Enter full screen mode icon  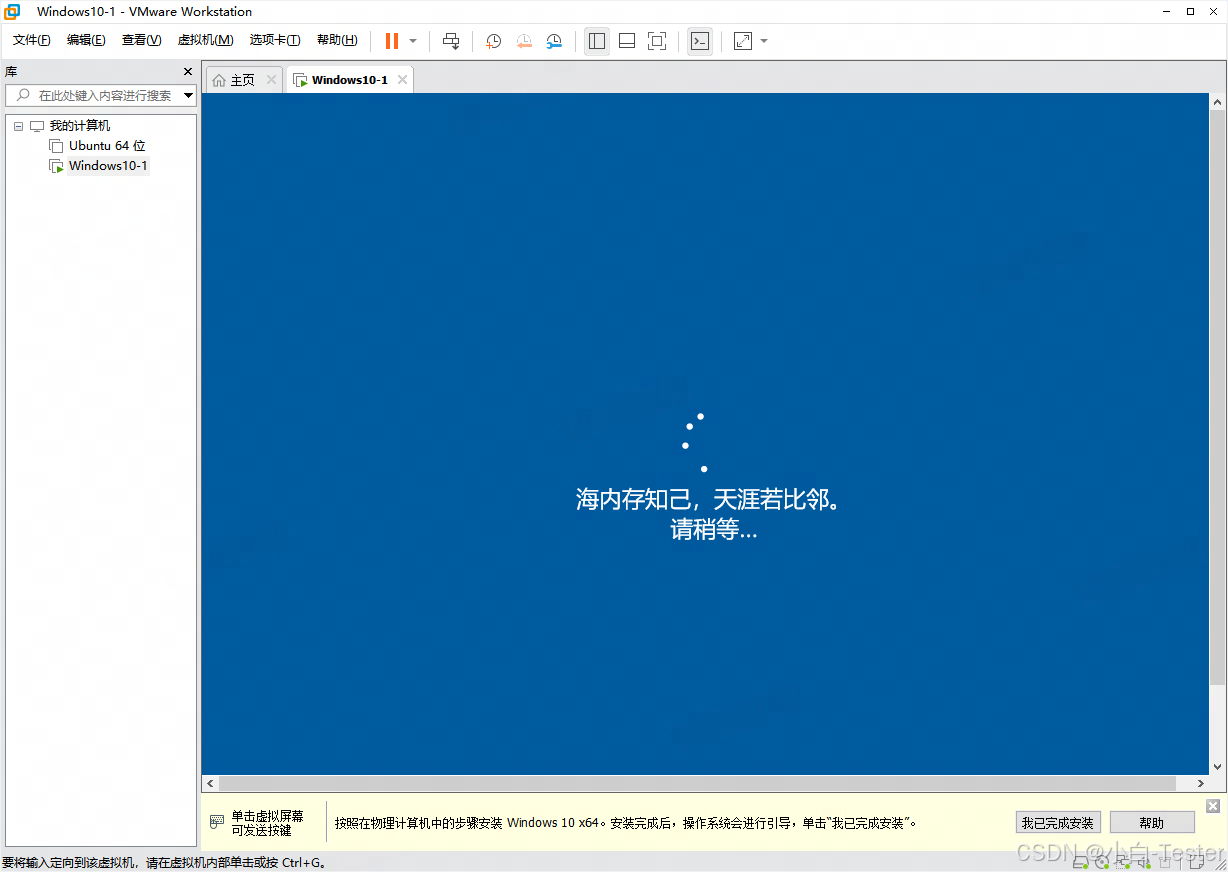pyautogui.click(x=657, y=41)
